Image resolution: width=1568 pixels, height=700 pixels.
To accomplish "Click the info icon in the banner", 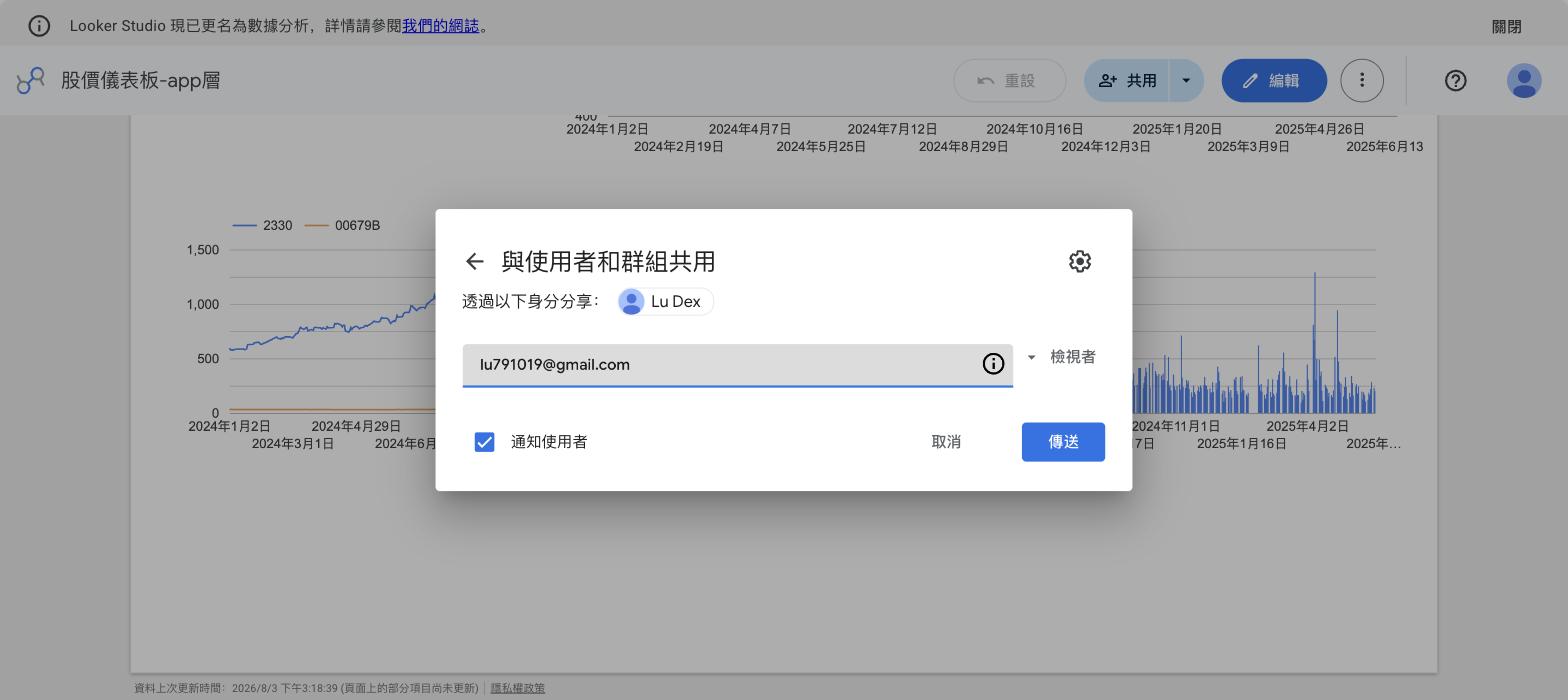I will click(x=39, y=26).
